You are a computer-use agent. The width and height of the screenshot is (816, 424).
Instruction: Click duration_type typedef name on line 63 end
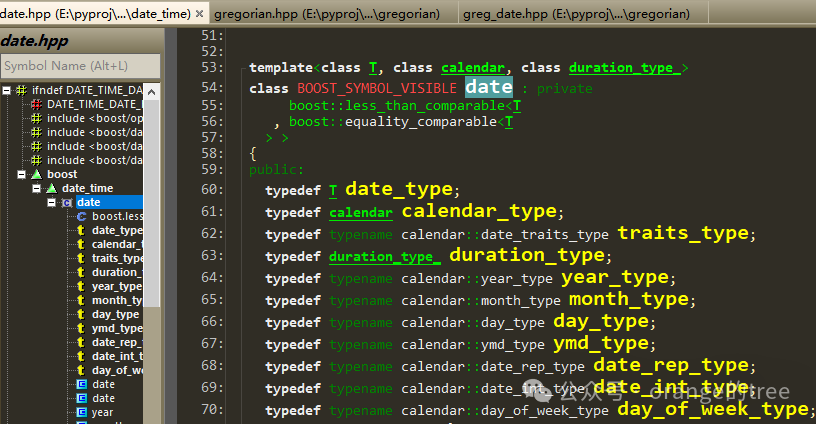coord(527,255)
